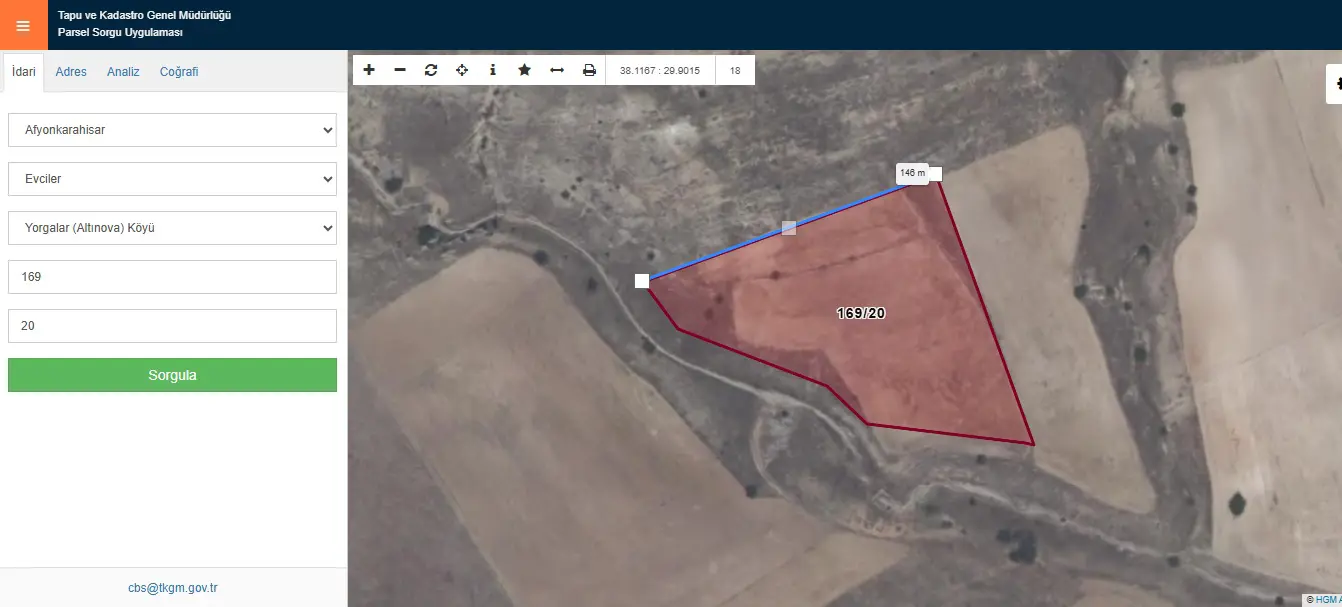The width and height of the screenshot is (1342, 607).
Task: Open the İdari tab
Action: click(24, 72)
